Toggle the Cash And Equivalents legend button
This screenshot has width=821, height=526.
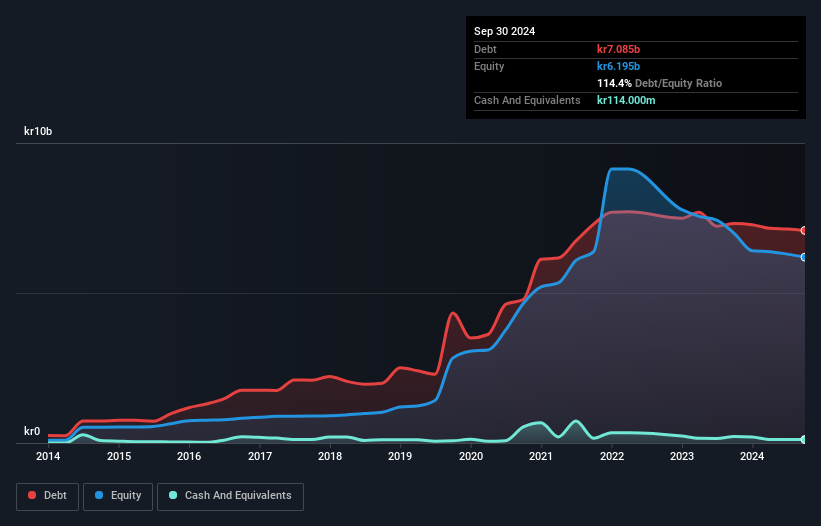(230, 496)
